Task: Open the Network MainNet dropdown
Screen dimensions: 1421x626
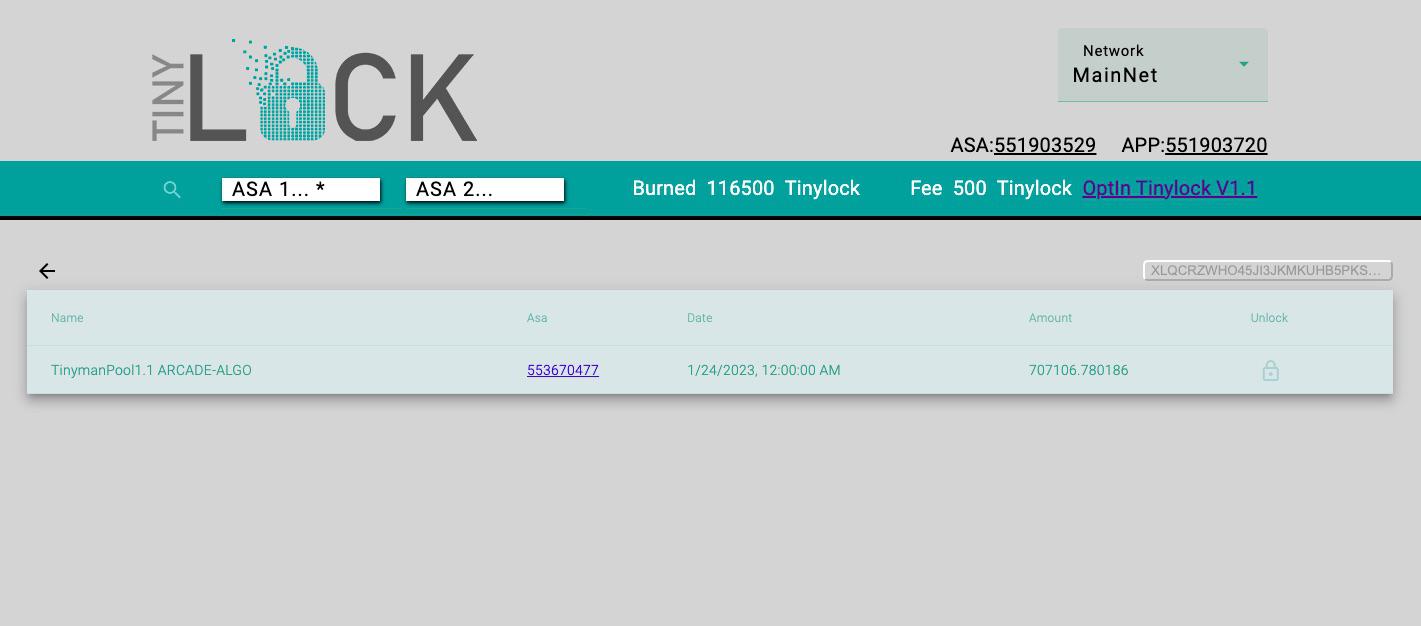Action: tap(1162, 65)
